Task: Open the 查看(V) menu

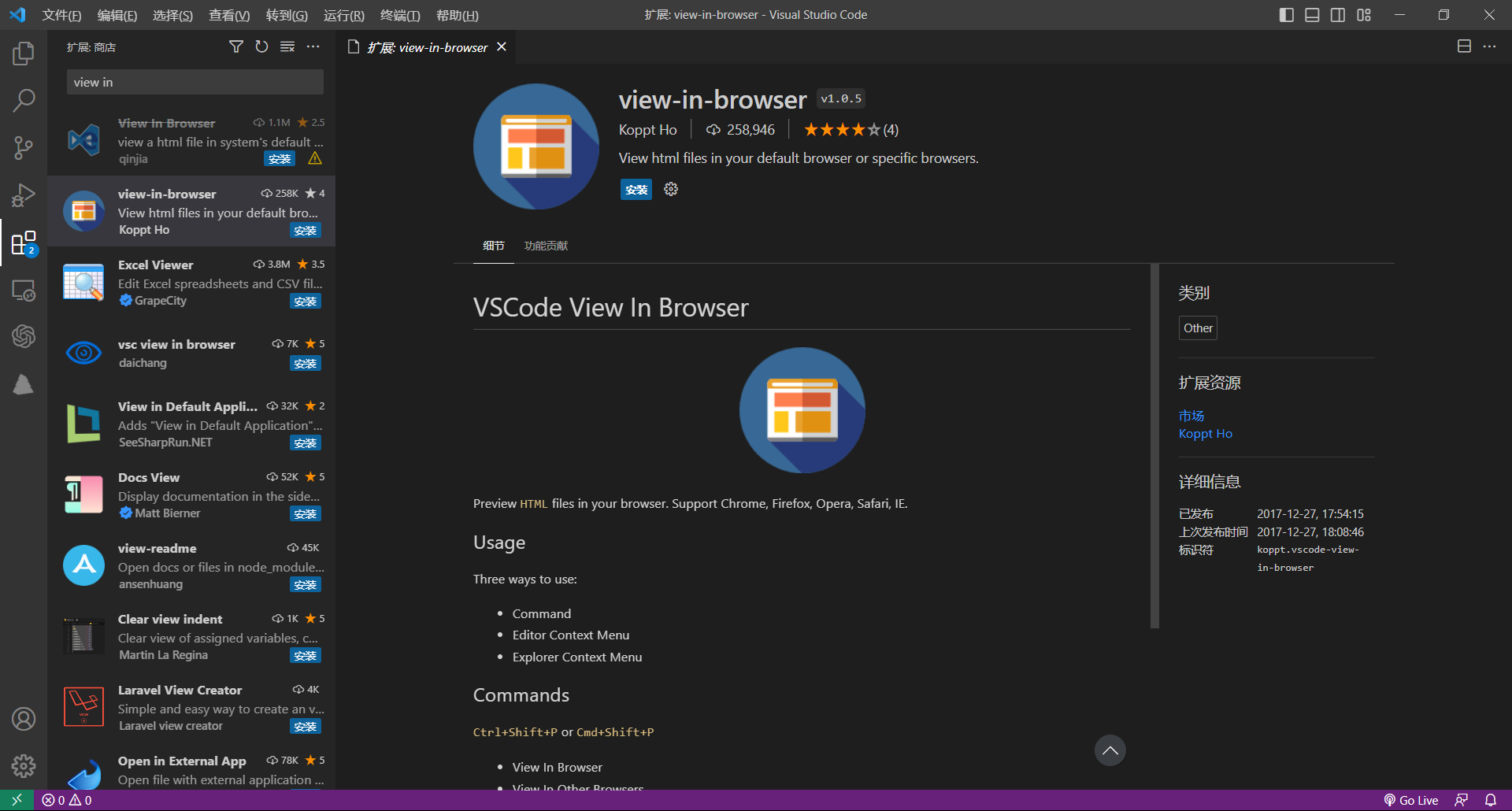Action: tap(229, 15)
